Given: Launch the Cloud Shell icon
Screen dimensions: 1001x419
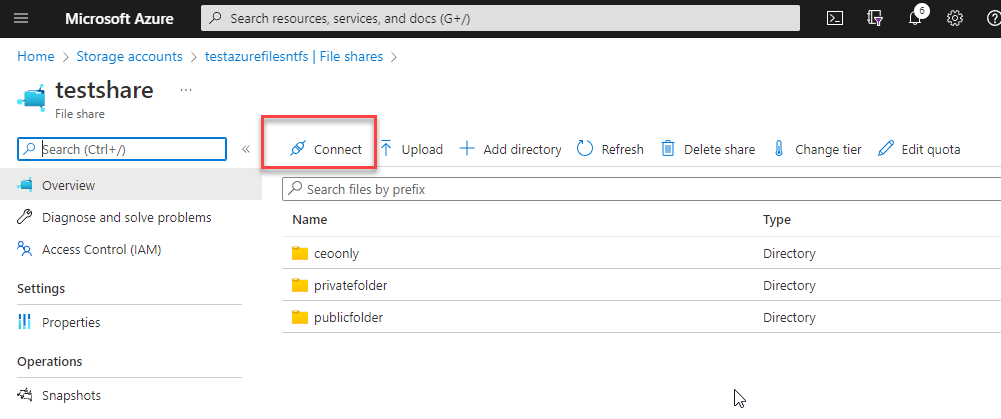Looking at the screenshot, I should coord(834,19).
